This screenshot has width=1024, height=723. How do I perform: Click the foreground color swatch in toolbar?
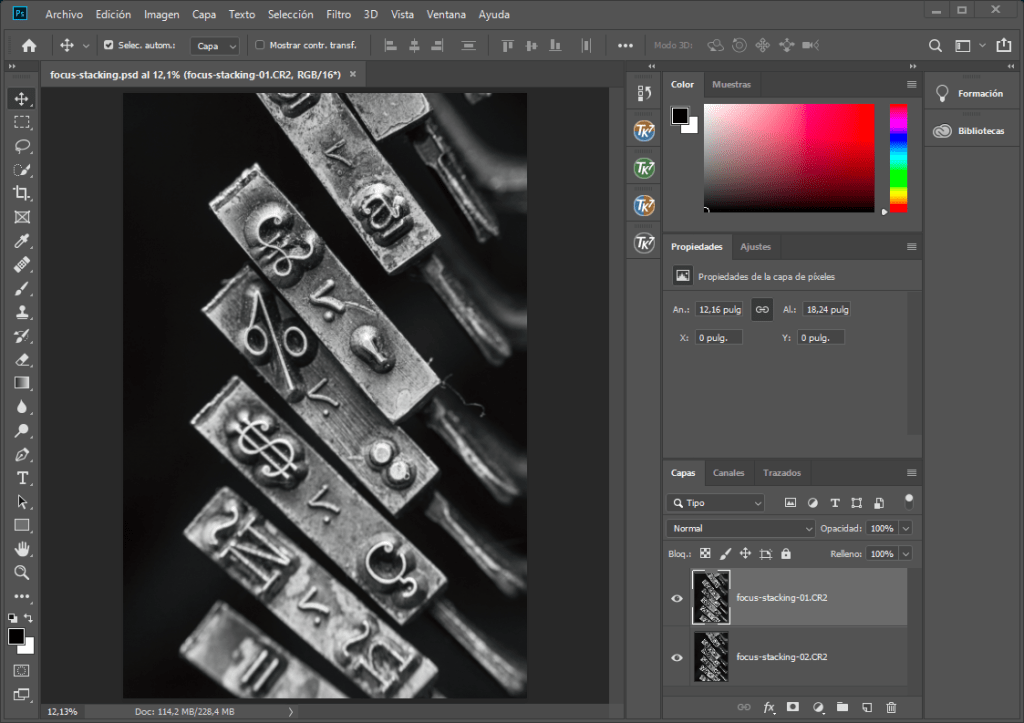[16, 637]
